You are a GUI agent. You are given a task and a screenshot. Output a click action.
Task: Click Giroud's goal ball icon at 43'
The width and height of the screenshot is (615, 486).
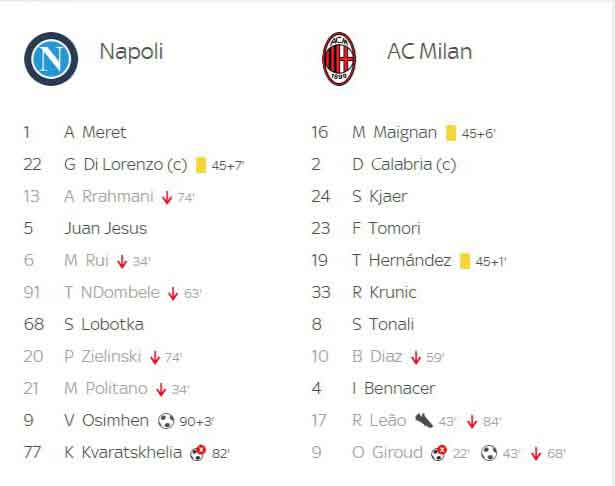(489, 453)
